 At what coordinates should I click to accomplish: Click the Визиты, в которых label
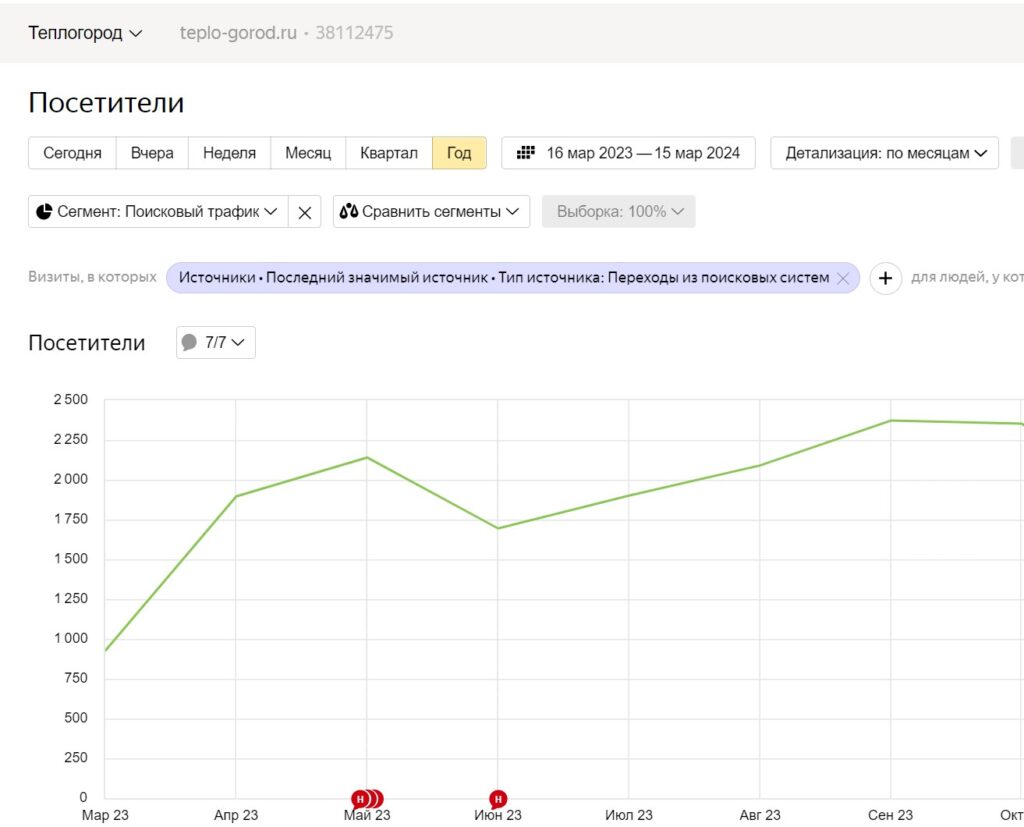pos(92,277)
